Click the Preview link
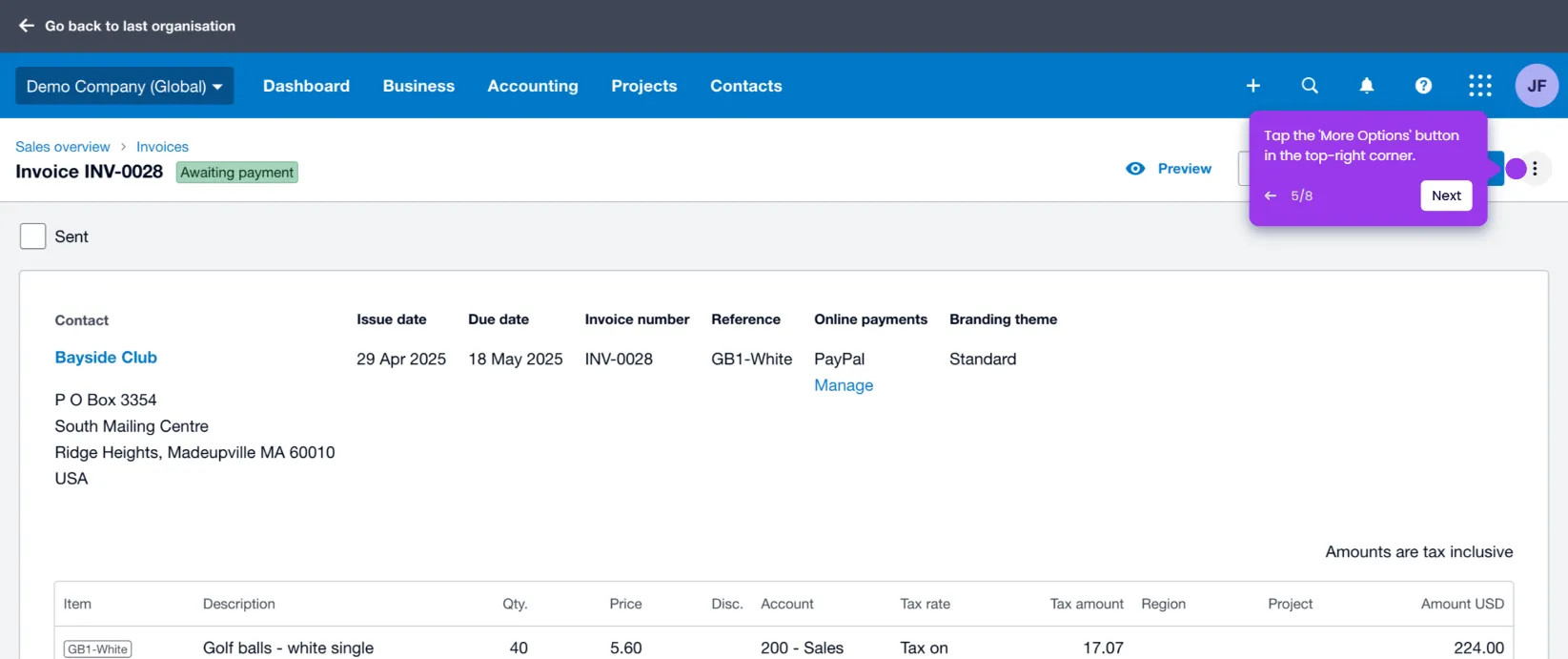The image size is (1568, 659). pos(1184,169)
